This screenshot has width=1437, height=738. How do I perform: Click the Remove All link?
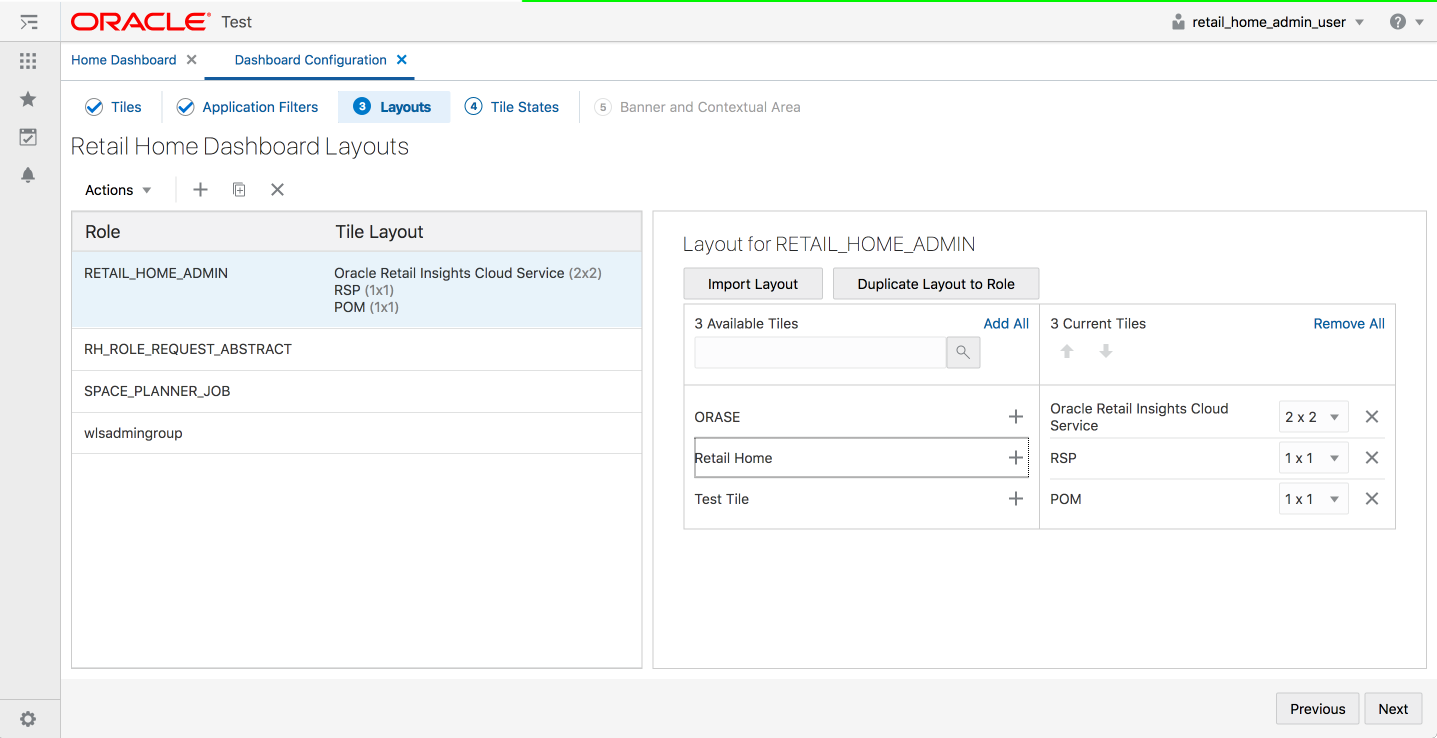1349,324
